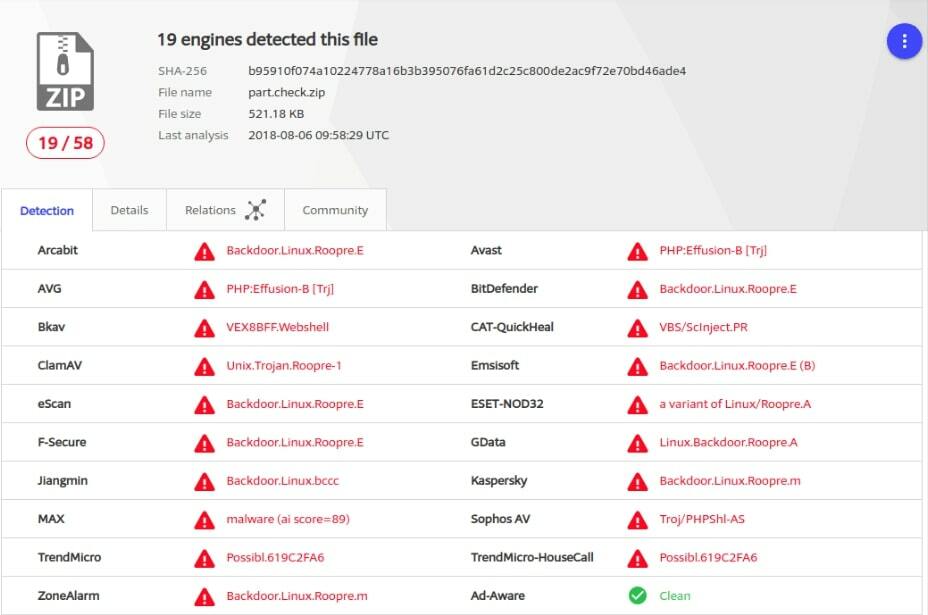Click Backdoor.Linux.Roopre.E (B) Emsisoft result

coord(737,366)
